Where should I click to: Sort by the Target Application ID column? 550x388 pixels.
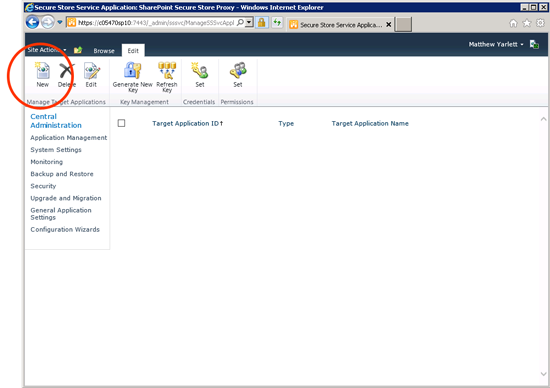click(x=187, y=123)
